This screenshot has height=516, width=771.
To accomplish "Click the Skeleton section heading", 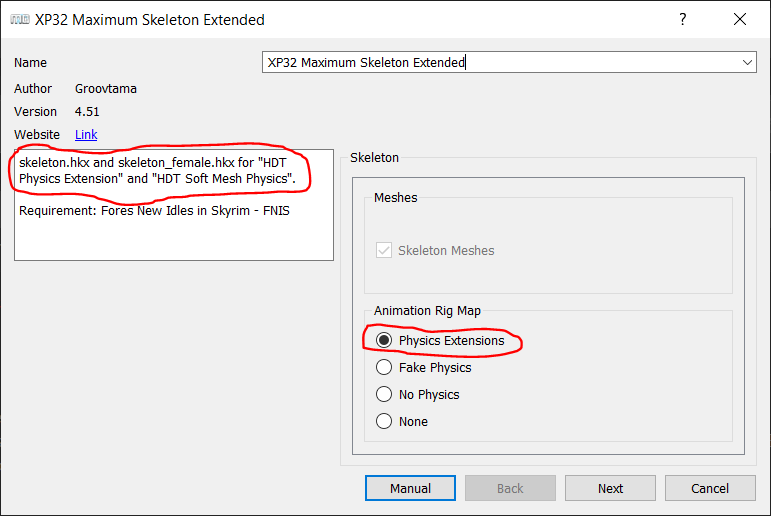I will (x=374, y=157).
